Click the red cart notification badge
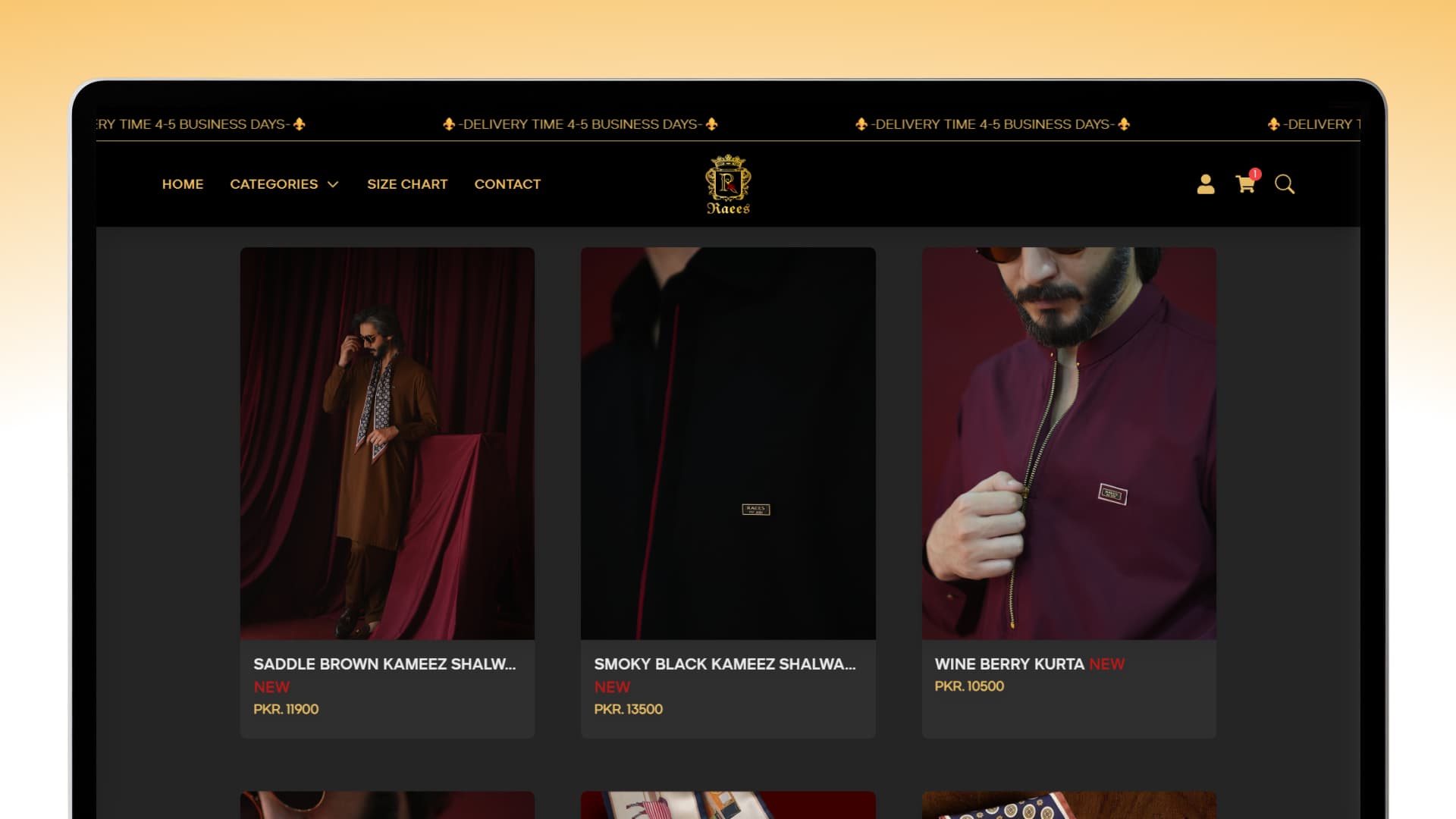This screenshot has width=1456, height=819. pos(1255,174)
